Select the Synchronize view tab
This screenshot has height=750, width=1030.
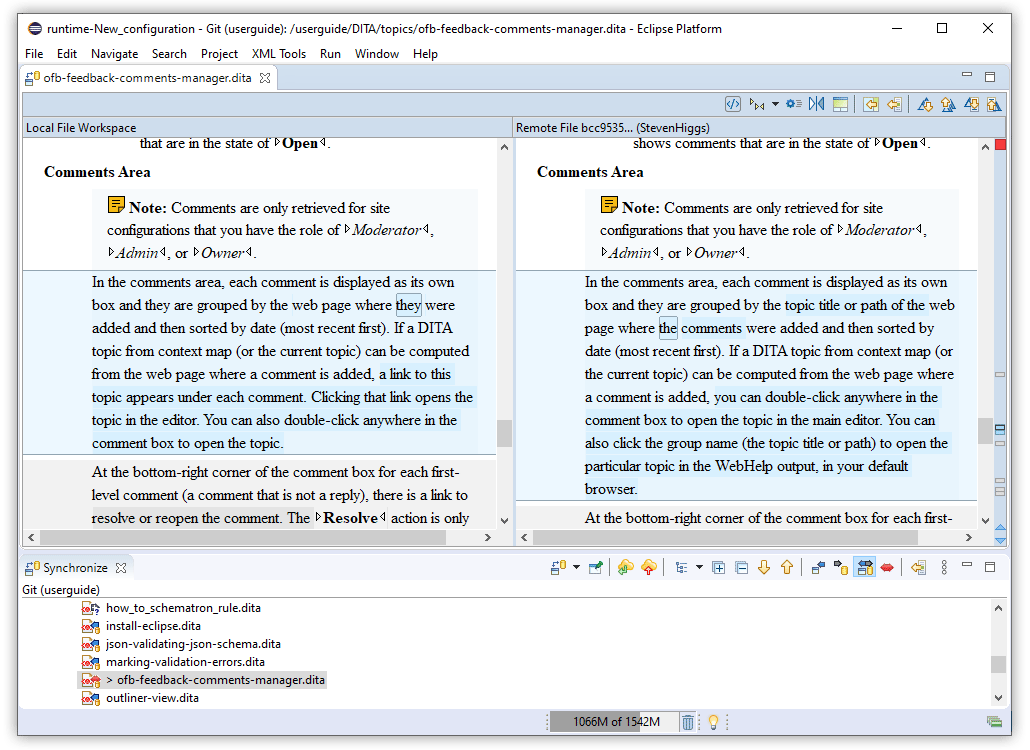click(x=76, y=567)
